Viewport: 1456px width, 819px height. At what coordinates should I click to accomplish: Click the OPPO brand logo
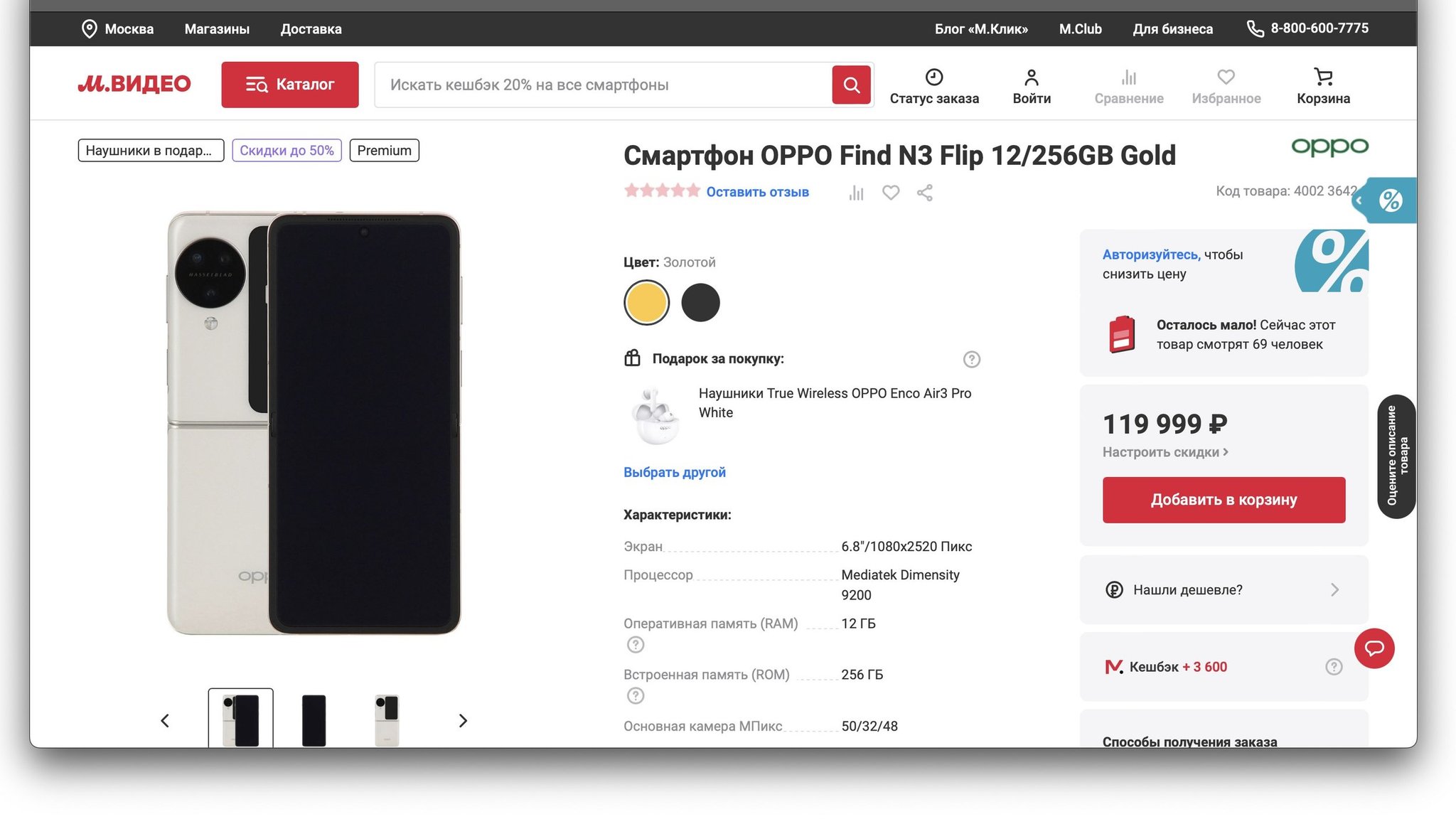pos(1329,146)
